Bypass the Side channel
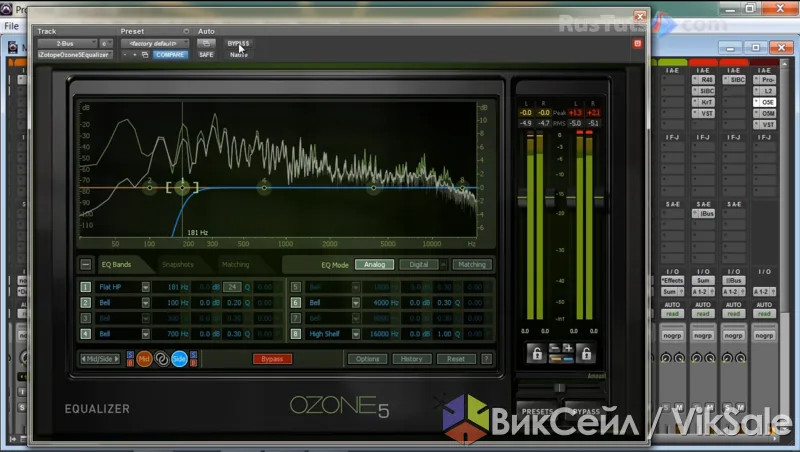Viewport: 800px width, 452px height. coord(193,363)
